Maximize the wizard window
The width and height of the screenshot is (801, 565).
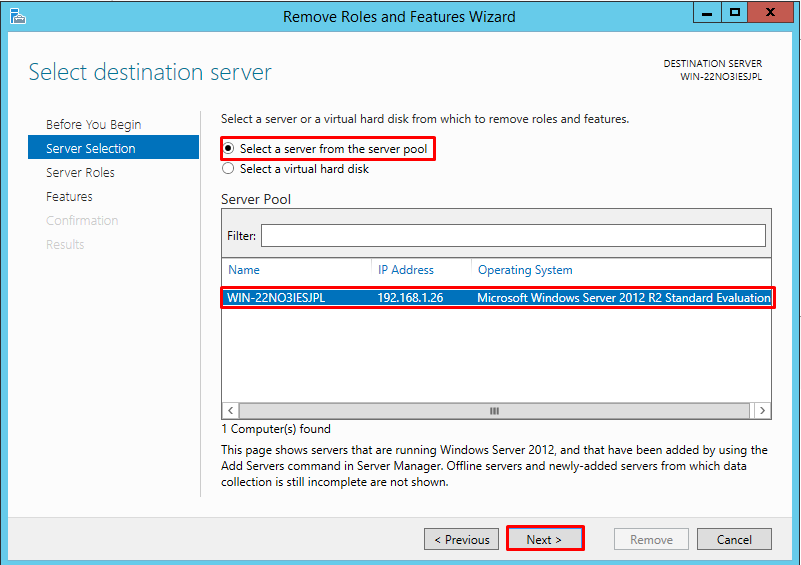(x=735, y=13)
